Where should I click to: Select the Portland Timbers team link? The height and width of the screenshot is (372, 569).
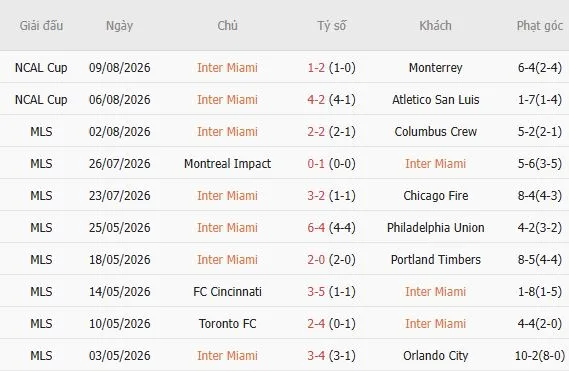point(435,259)
